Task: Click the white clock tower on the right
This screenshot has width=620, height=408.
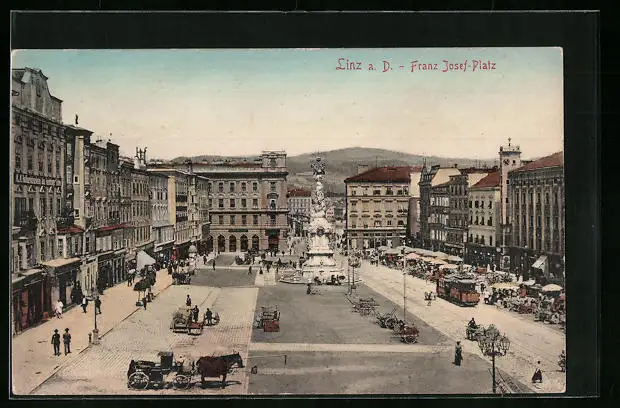Action: point(509,165)
